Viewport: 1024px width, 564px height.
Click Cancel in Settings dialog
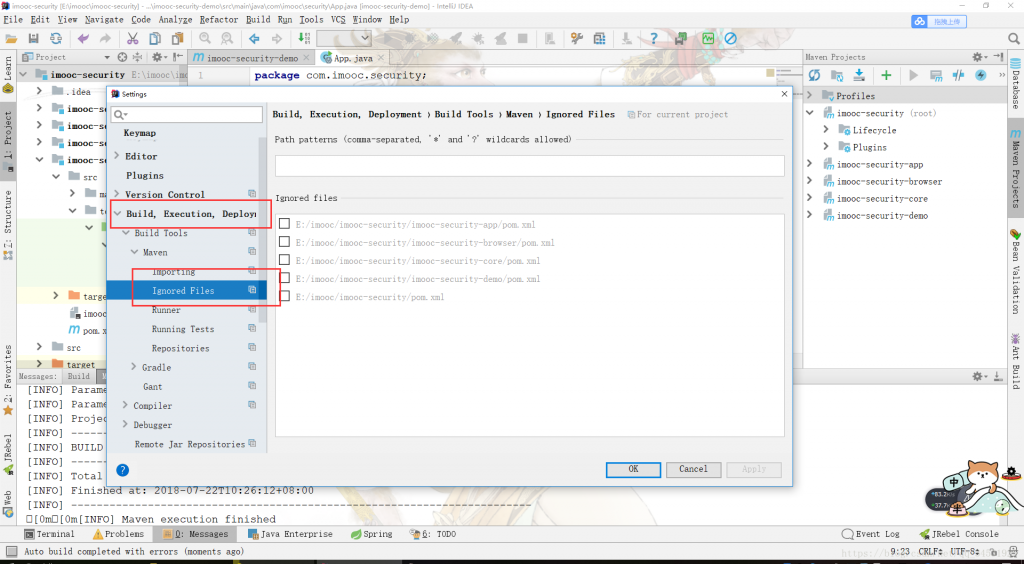693,469
